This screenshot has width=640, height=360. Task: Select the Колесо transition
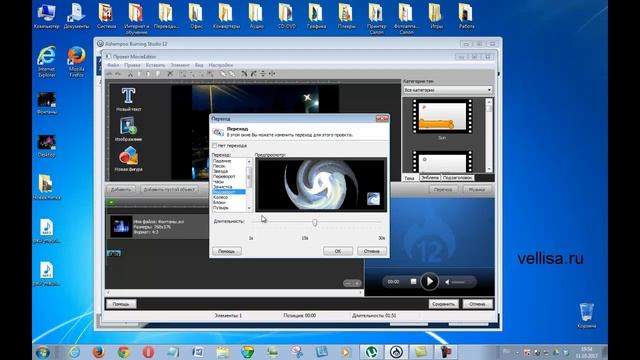pos(220,197)
